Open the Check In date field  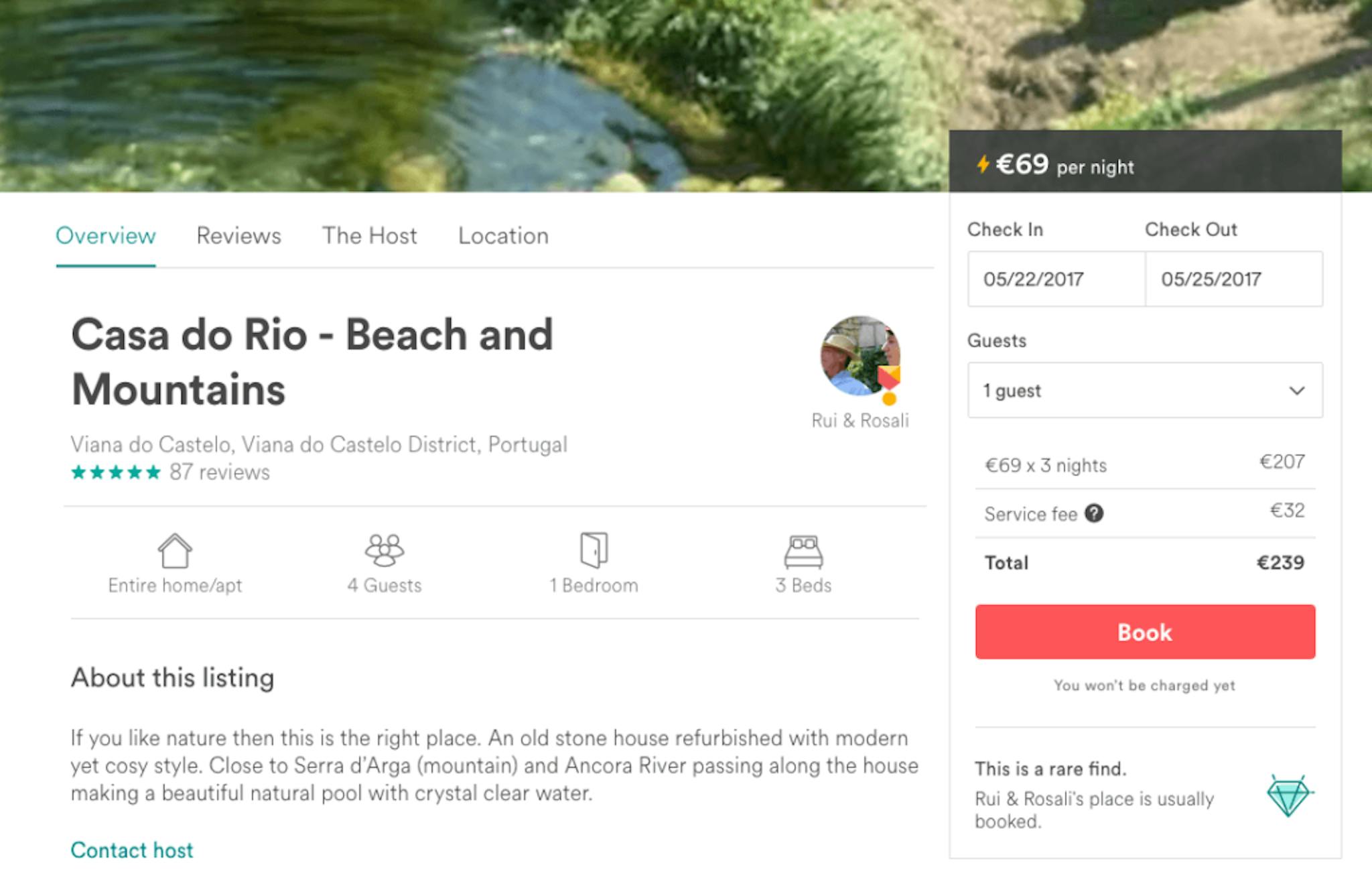[x=1056, y=279]
